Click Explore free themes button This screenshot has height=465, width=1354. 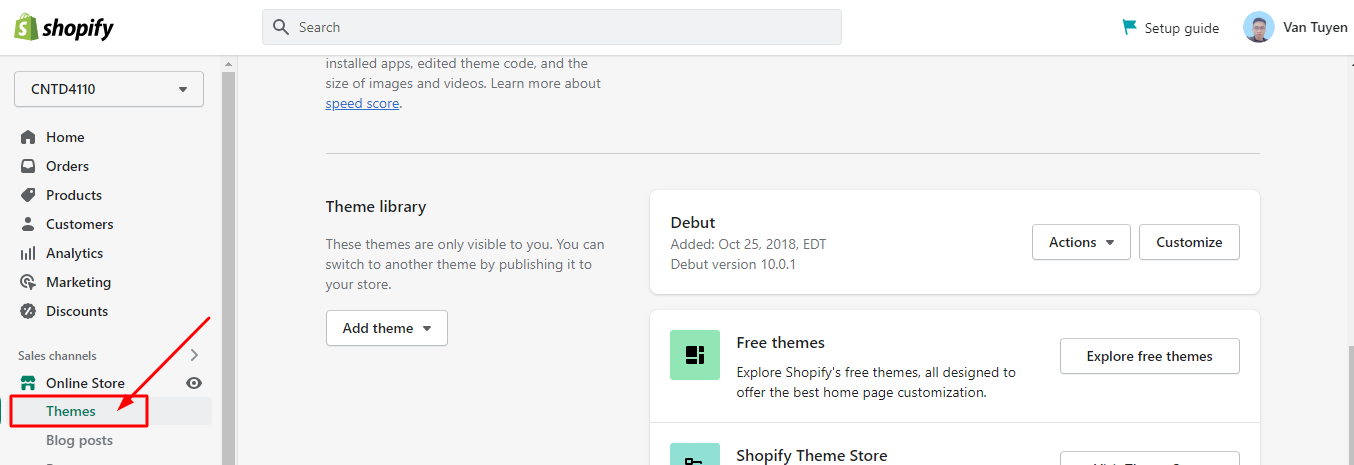coord(1150,356)
